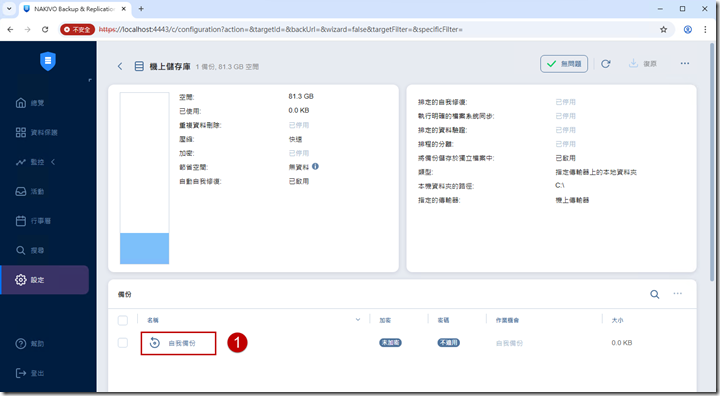Go back with the arrow beside 機上儲存庫
Screen dimensions: 720x396
pos(120,66)
